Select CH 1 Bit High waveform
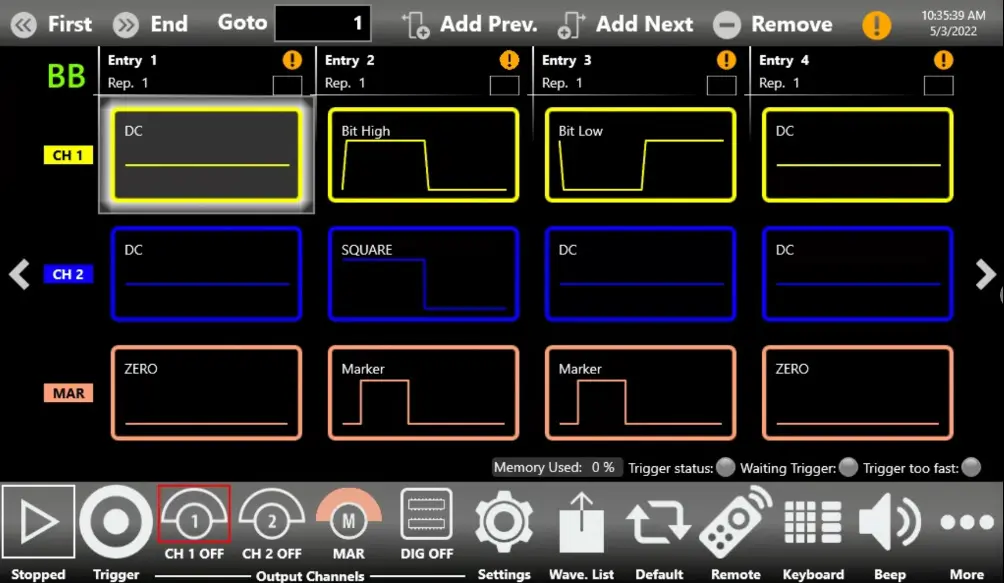Image resolution: width=1004 pixels, height=583 pixels. click(x=423, y=155)
